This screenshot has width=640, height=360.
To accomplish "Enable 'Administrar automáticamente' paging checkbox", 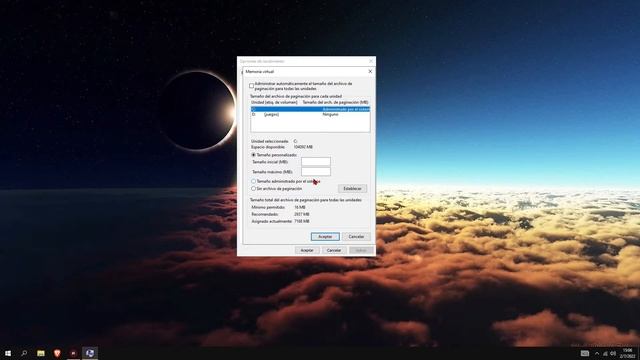I will tap(251, 86).
